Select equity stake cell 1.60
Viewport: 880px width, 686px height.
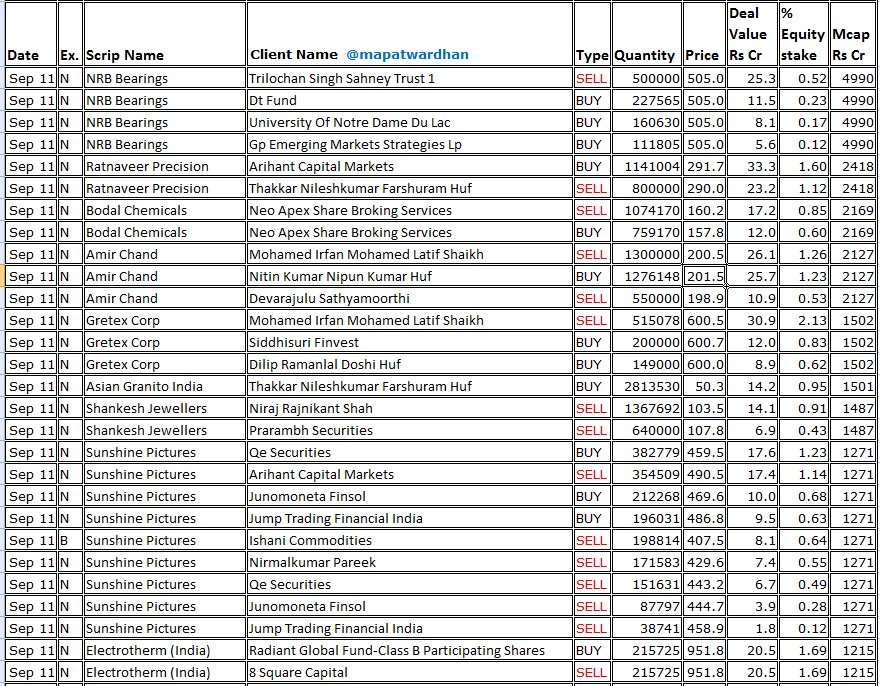[x=804, y=166]
